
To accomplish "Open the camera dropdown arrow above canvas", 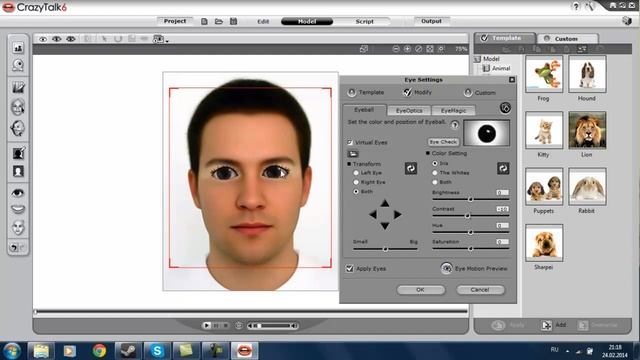I will click(x=167, y=41).
